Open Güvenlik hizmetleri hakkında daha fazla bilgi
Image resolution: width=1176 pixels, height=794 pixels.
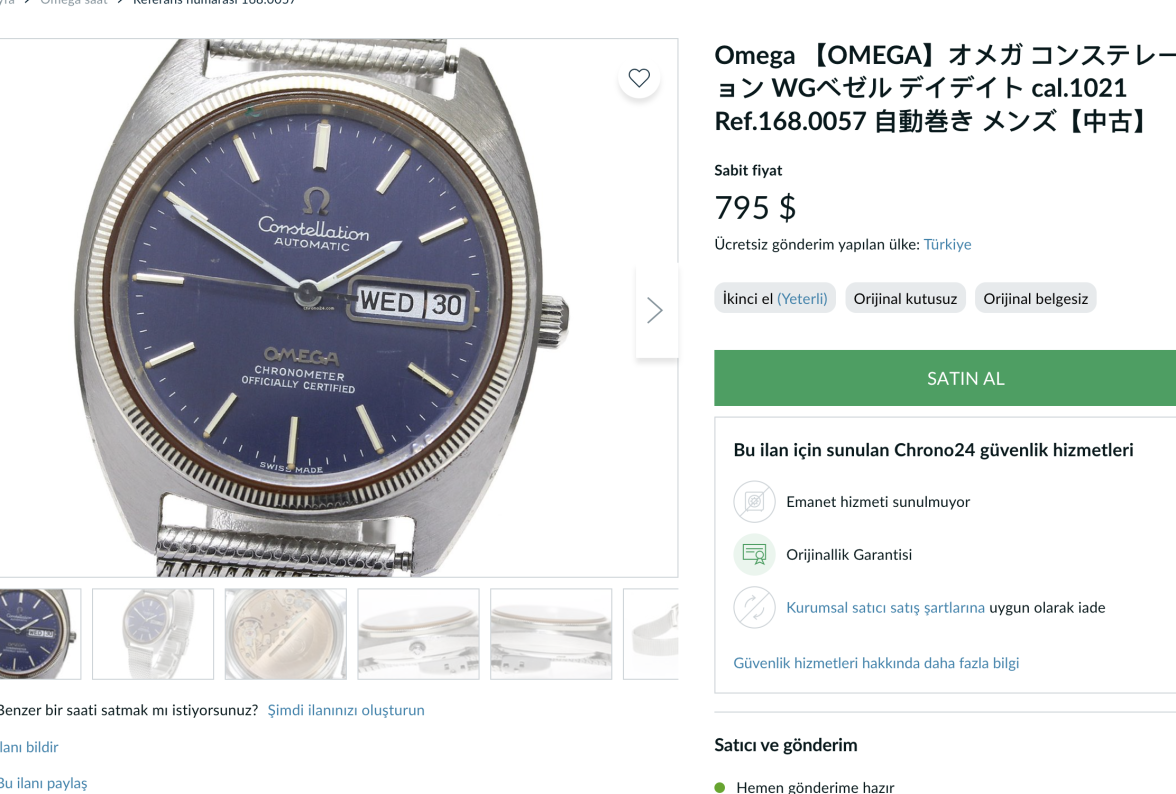coord(876,663)
